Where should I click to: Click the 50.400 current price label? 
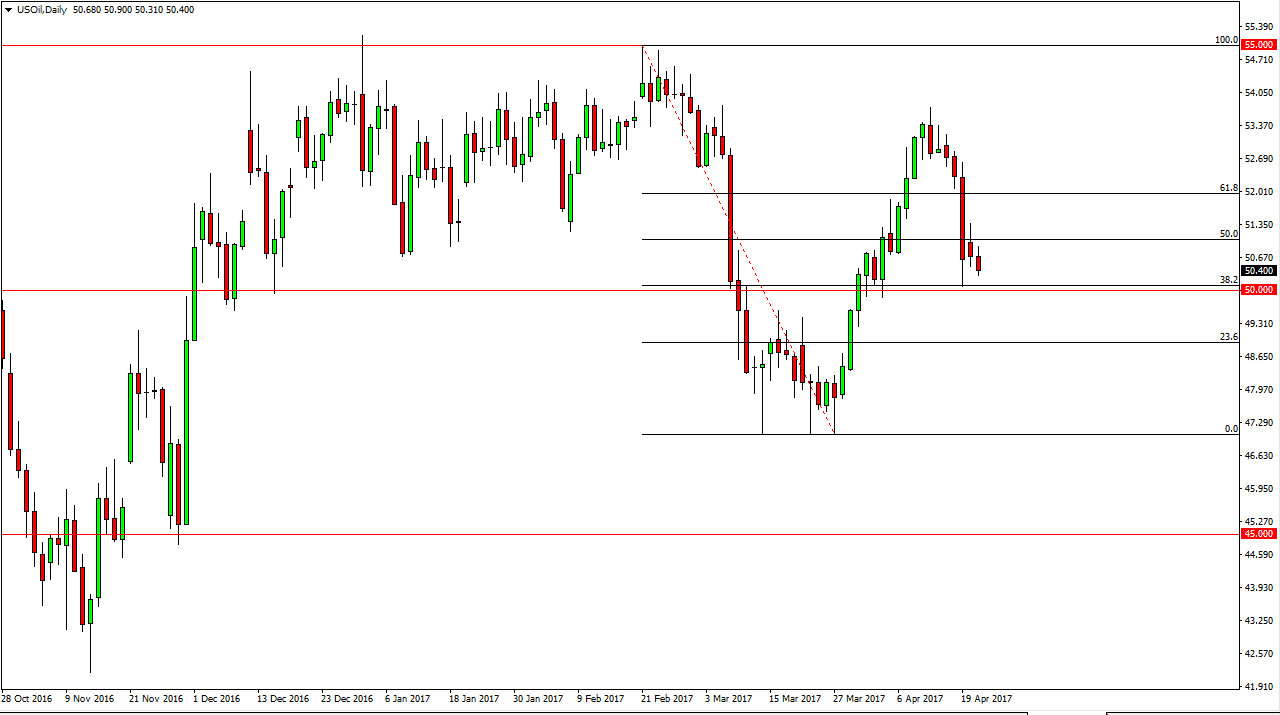tap(1259, 270)
